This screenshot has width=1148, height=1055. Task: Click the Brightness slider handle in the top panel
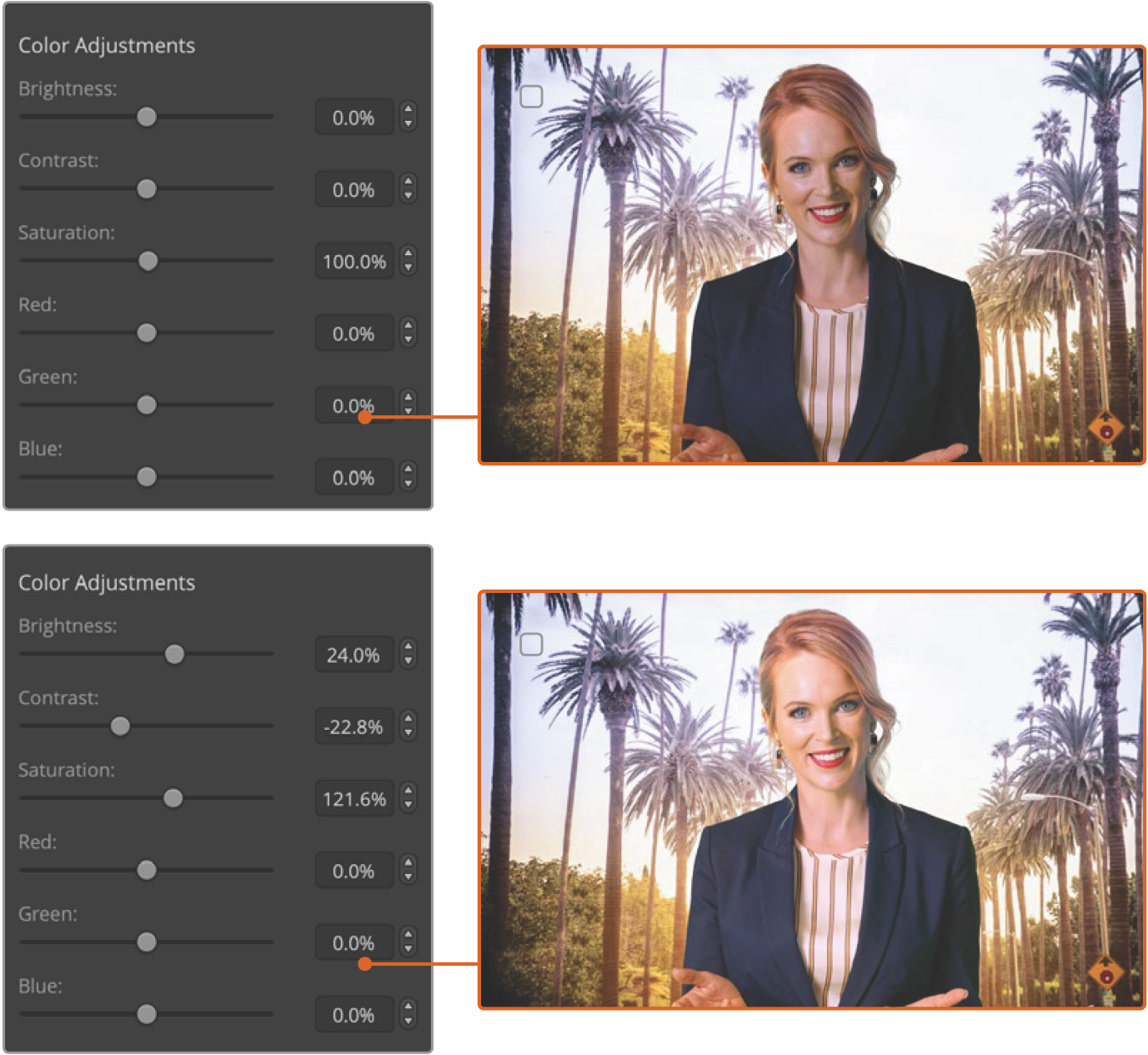(x=147, y=117)
